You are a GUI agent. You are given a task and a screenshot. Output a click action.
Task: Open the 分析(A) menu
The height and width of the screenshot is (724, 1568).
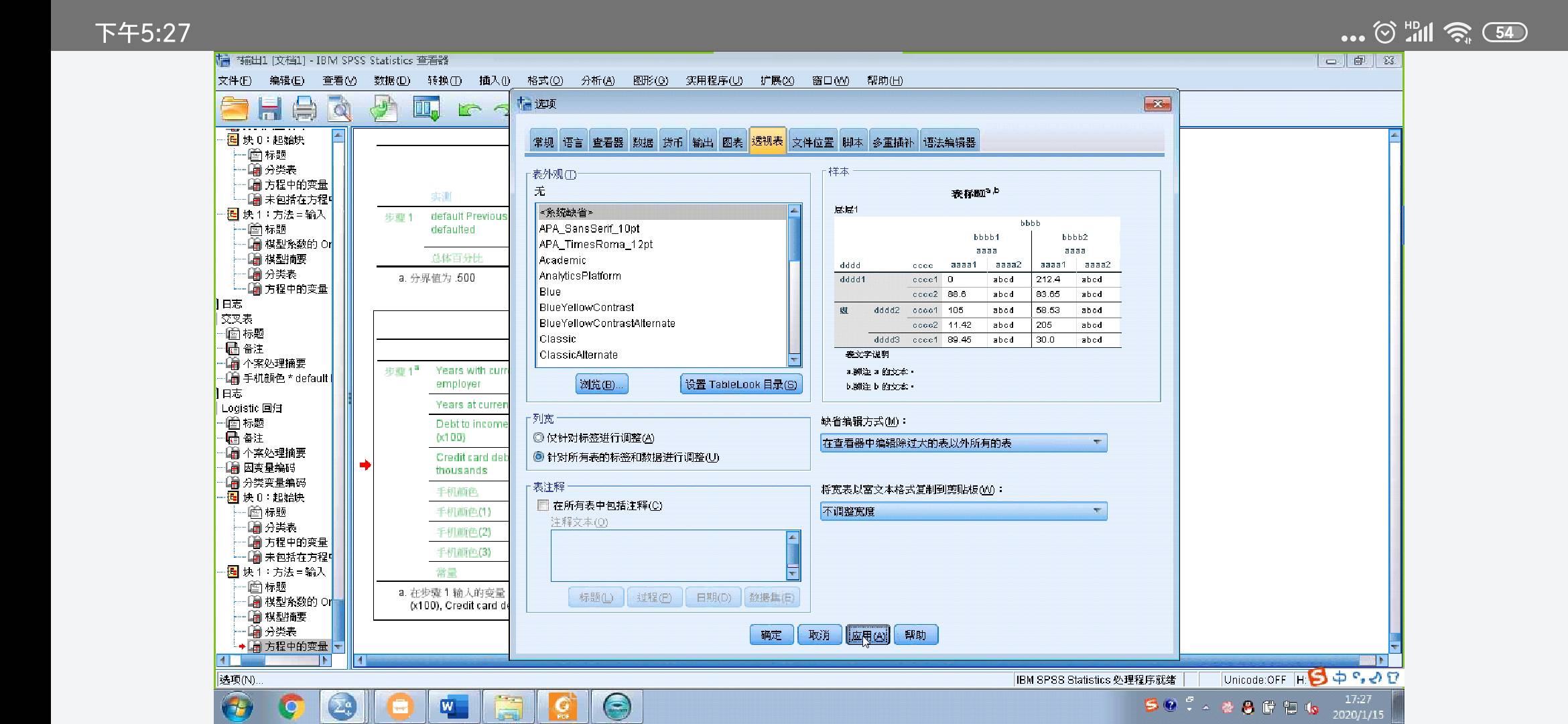tap(597, 80)
